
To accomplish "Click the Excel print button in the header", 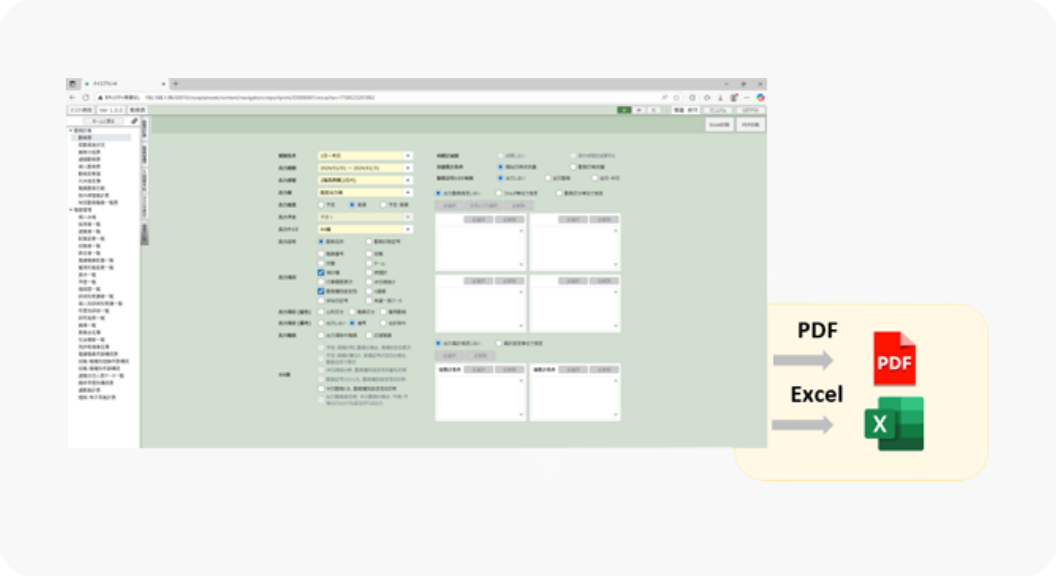I will [x=719, y=125].
